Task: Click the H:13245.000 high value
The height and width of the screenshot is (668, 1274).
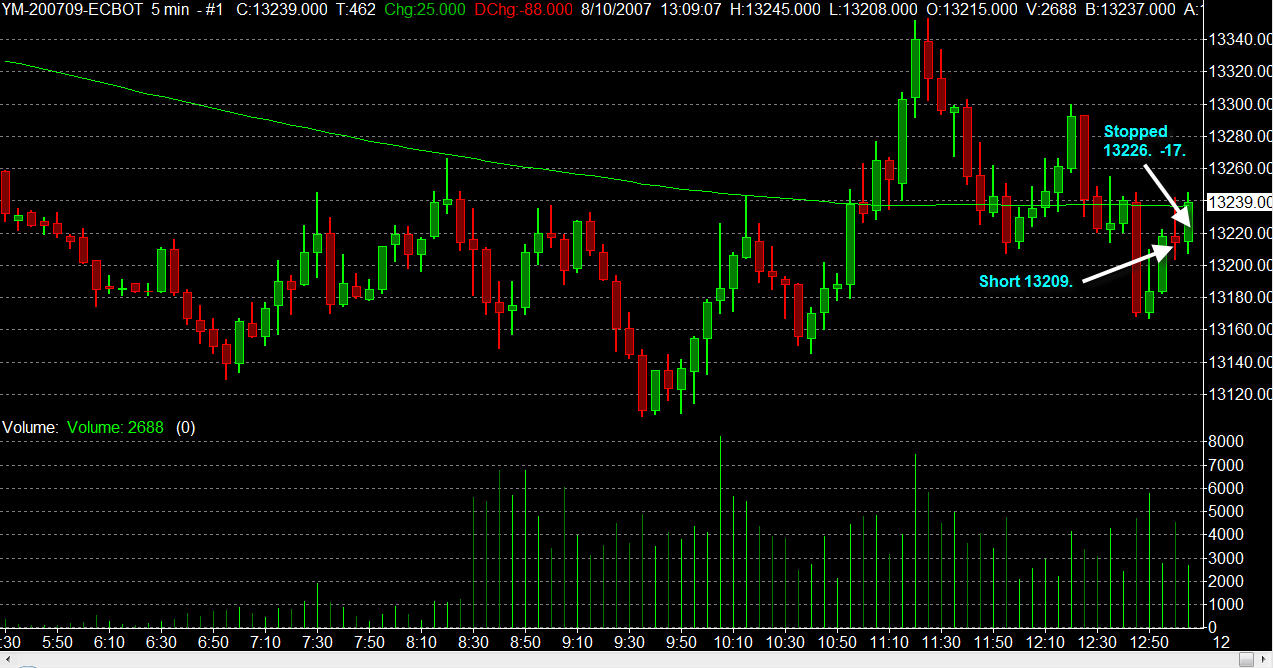Action: pyautogui.click(x=775, y=9)
